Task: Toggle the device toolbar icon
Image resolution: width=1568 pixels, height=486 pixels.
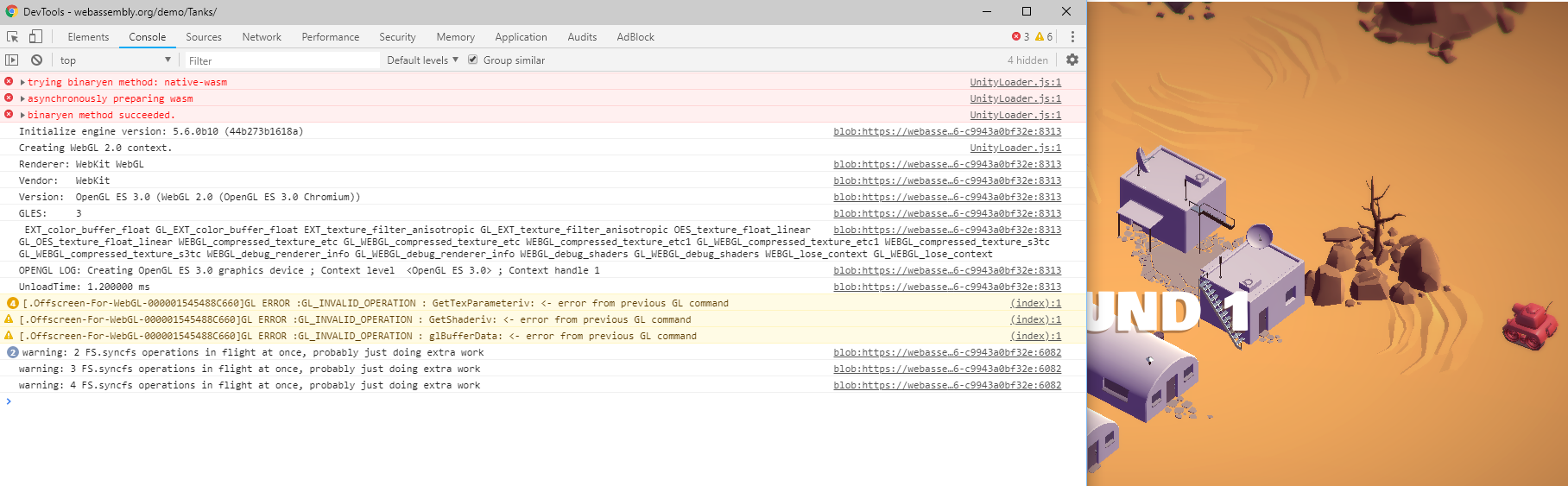Action: pyautogui.click(x=35, y=37)
